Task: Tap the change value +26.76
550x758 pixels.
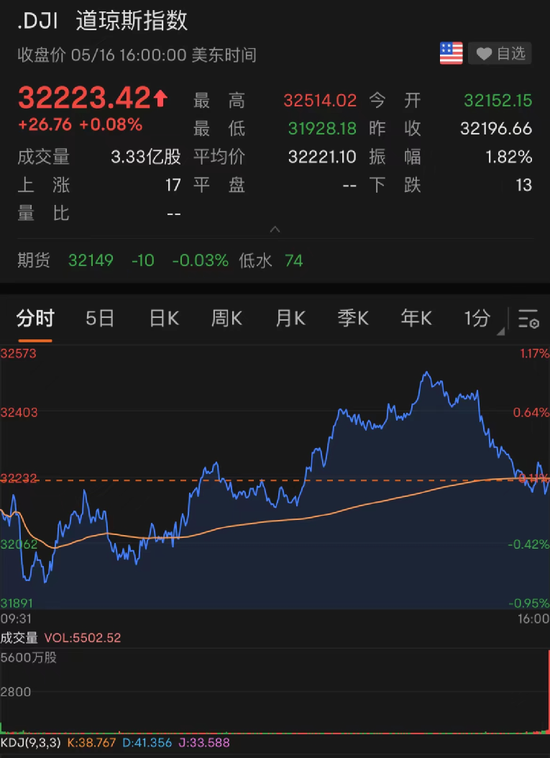Action: point(44,125)
